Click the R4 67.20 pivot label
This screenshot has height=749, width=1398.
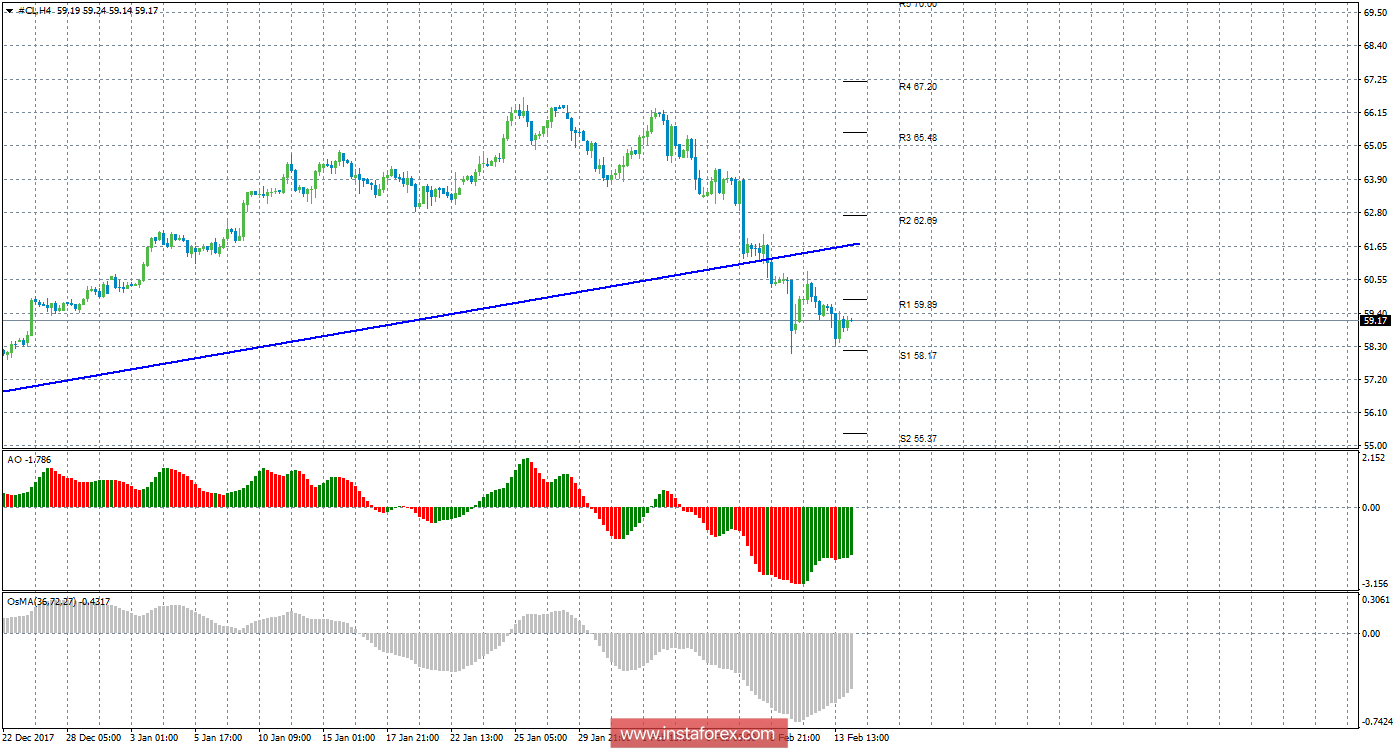tap(918, 87)
